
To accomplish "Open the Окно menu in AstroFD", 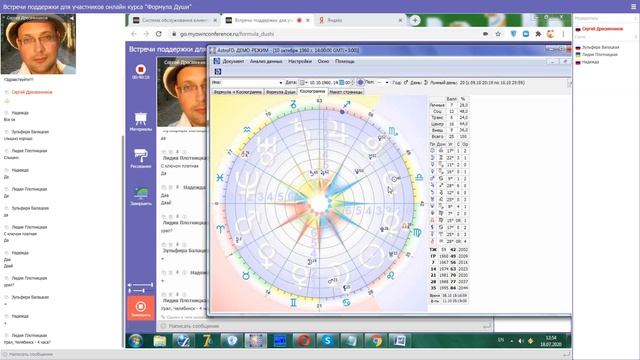I will pos(323,61).
